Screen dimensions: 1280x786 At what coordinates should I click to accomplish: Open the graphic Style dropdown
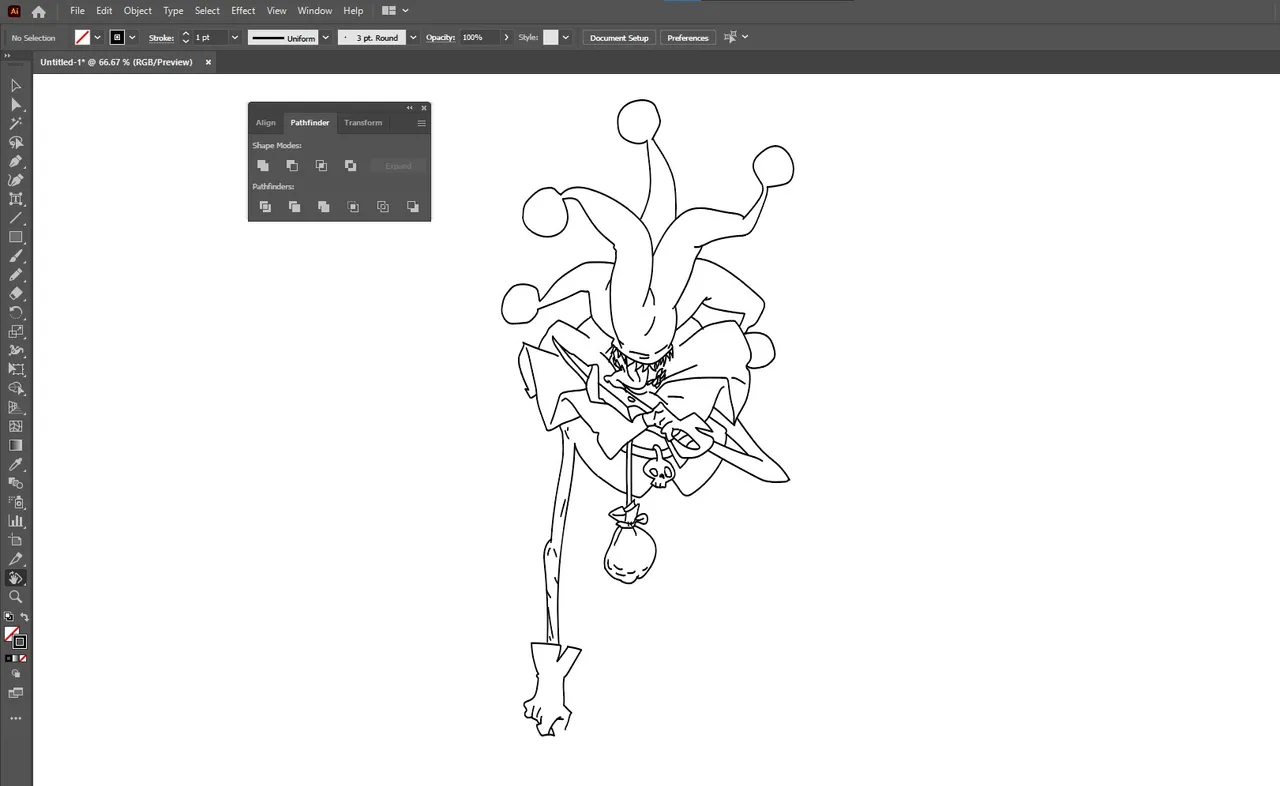[566, 38]
